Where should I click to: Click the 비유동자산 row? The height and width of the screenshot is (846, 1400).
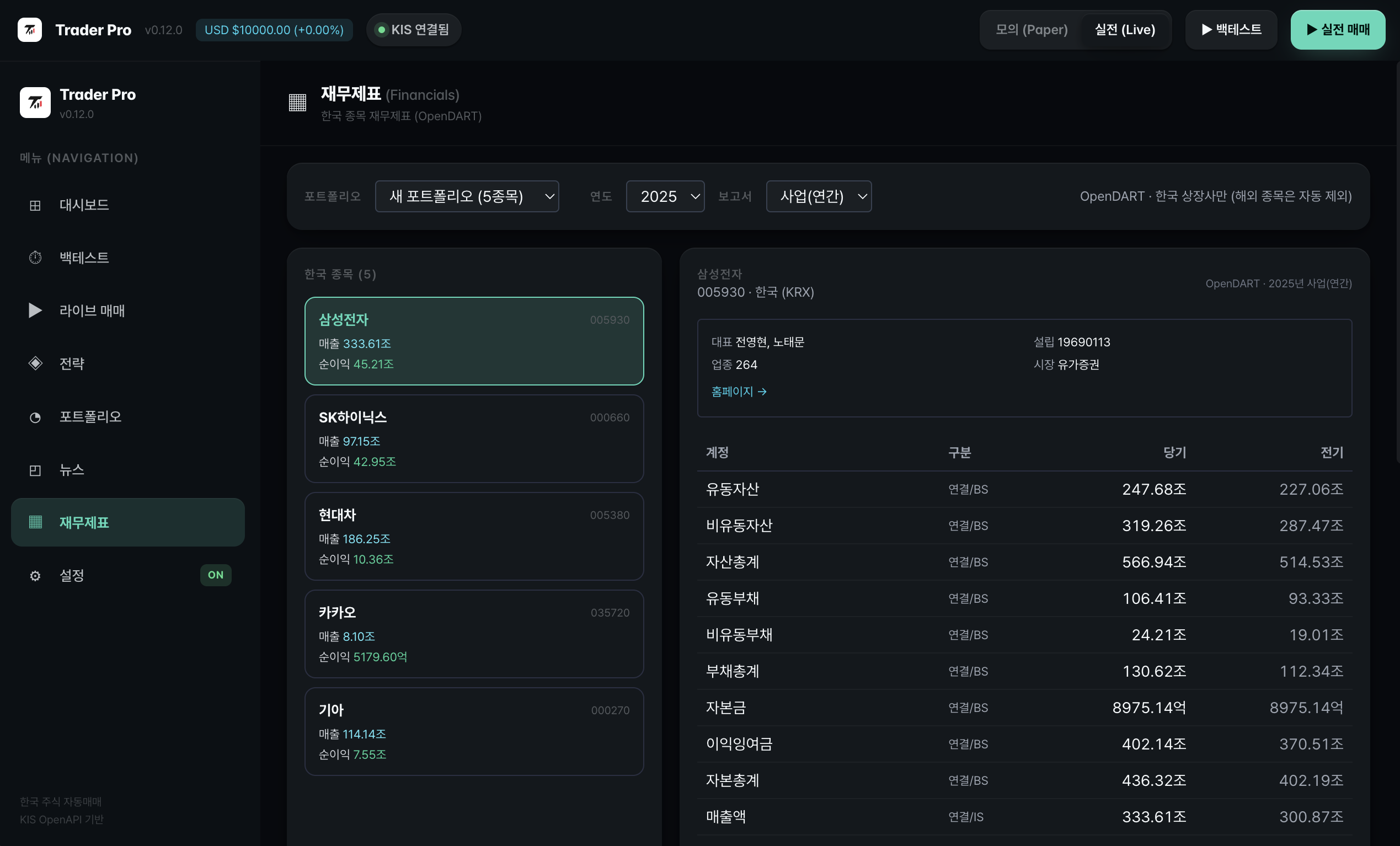[x=1024, y=526]
